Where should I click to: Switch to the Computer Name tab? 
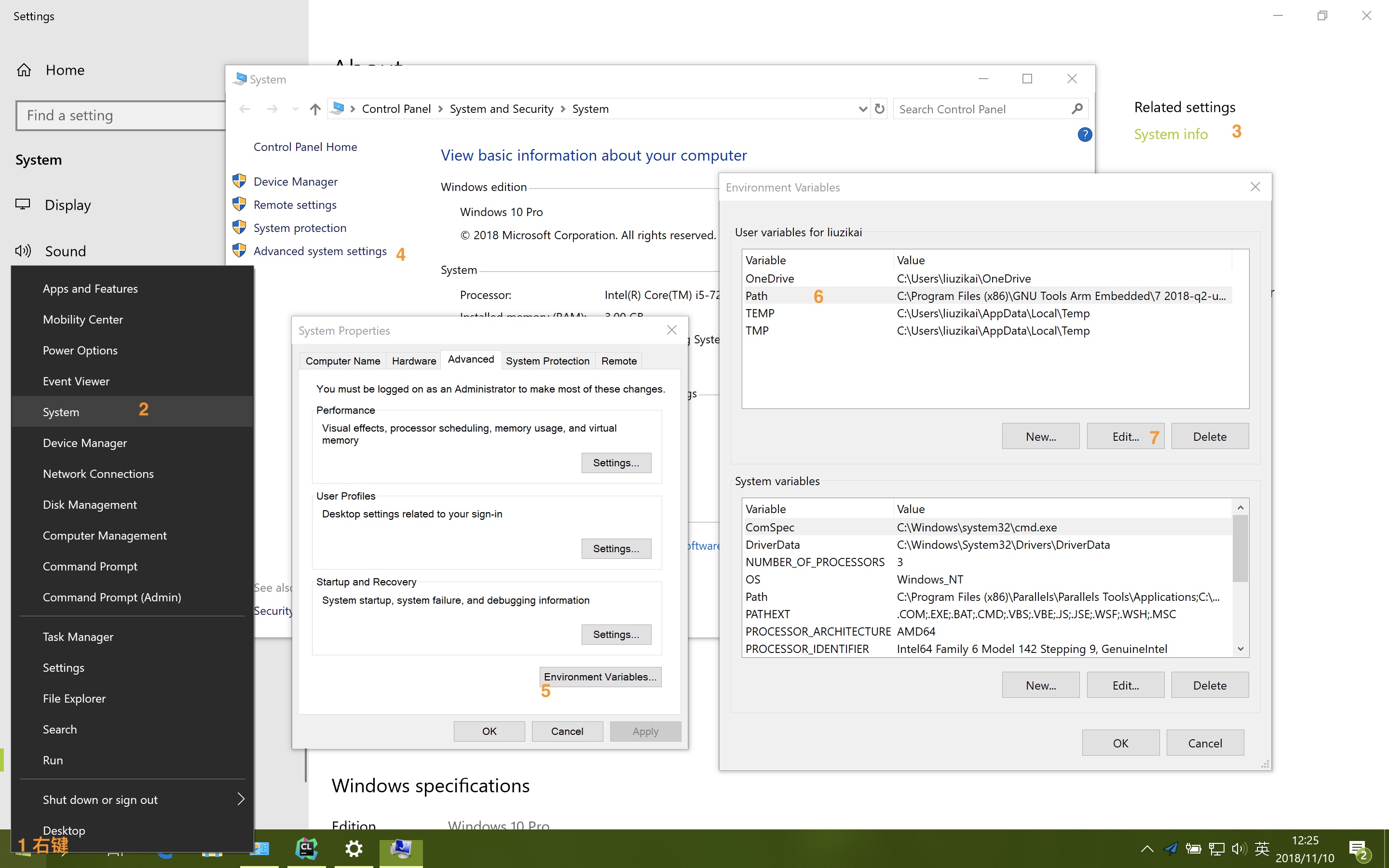tap(342, 361)
